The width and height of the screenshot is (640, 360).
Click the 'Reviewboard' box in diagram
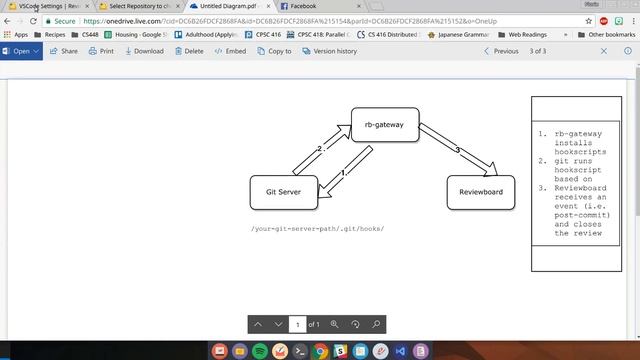point(481,192)
